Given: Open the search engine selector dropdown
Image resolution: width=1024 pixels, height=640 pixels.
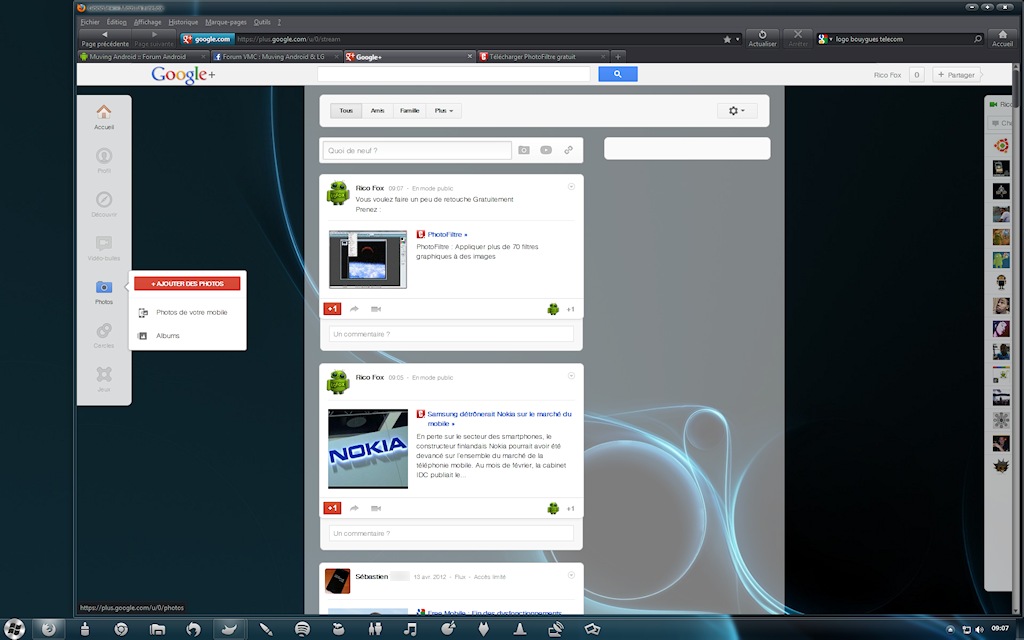Looking at the screenshot, I should pos(825,39).
